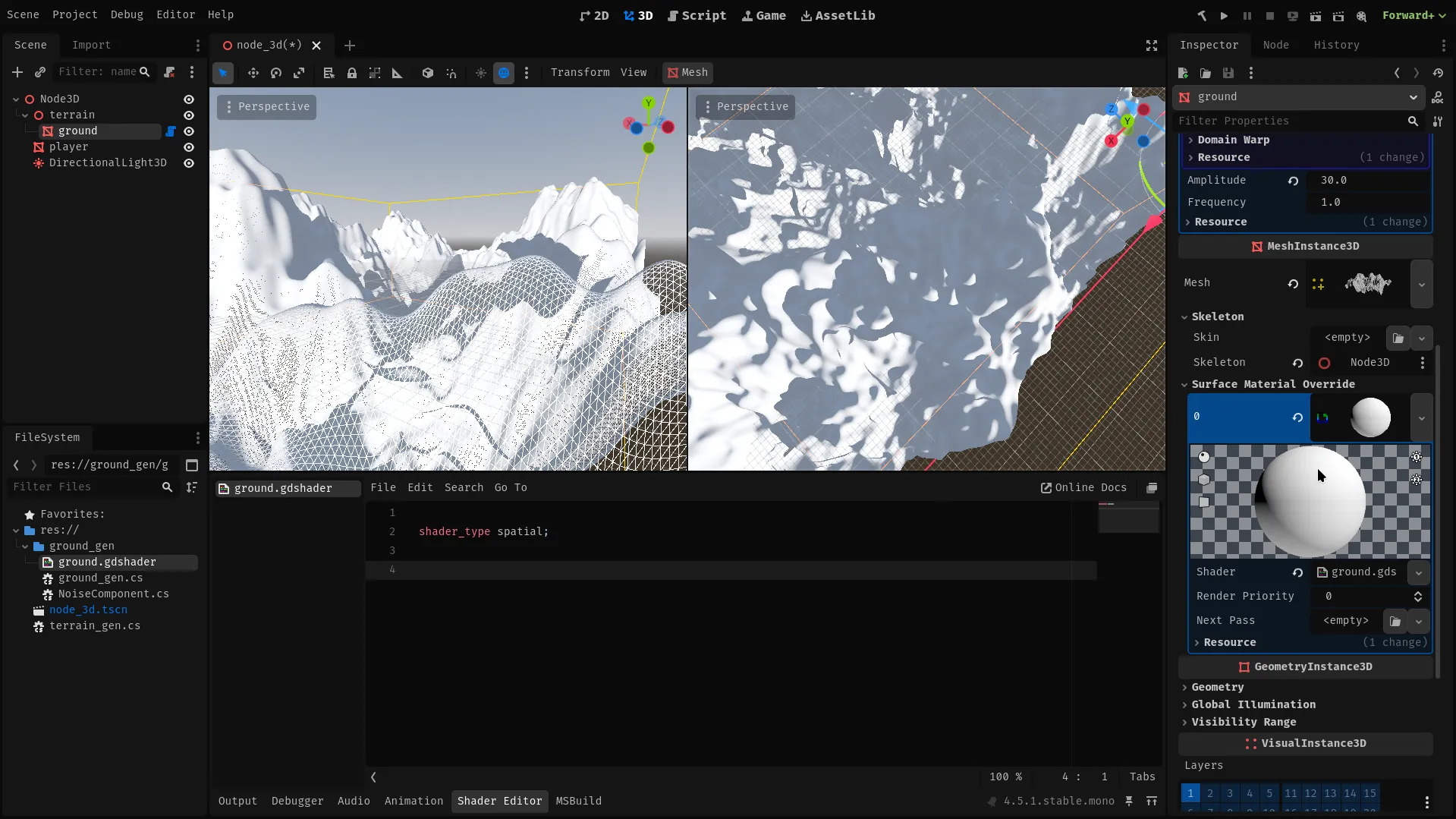Viewport: 1456px width, 819px height.
Task: Select the Scale tool
Action: [299, 72]
